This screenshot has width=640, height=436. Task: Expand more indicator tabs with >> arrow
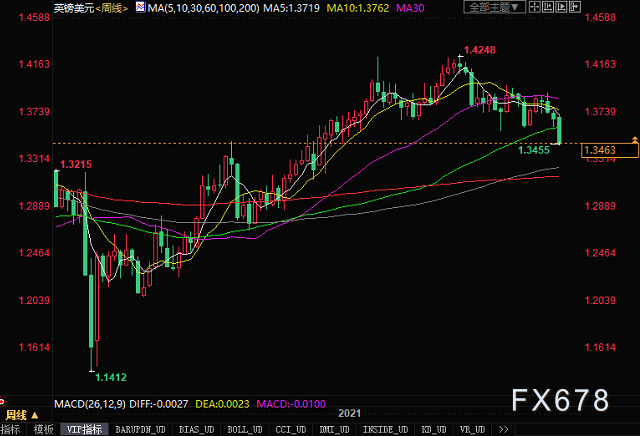point(504,429)
